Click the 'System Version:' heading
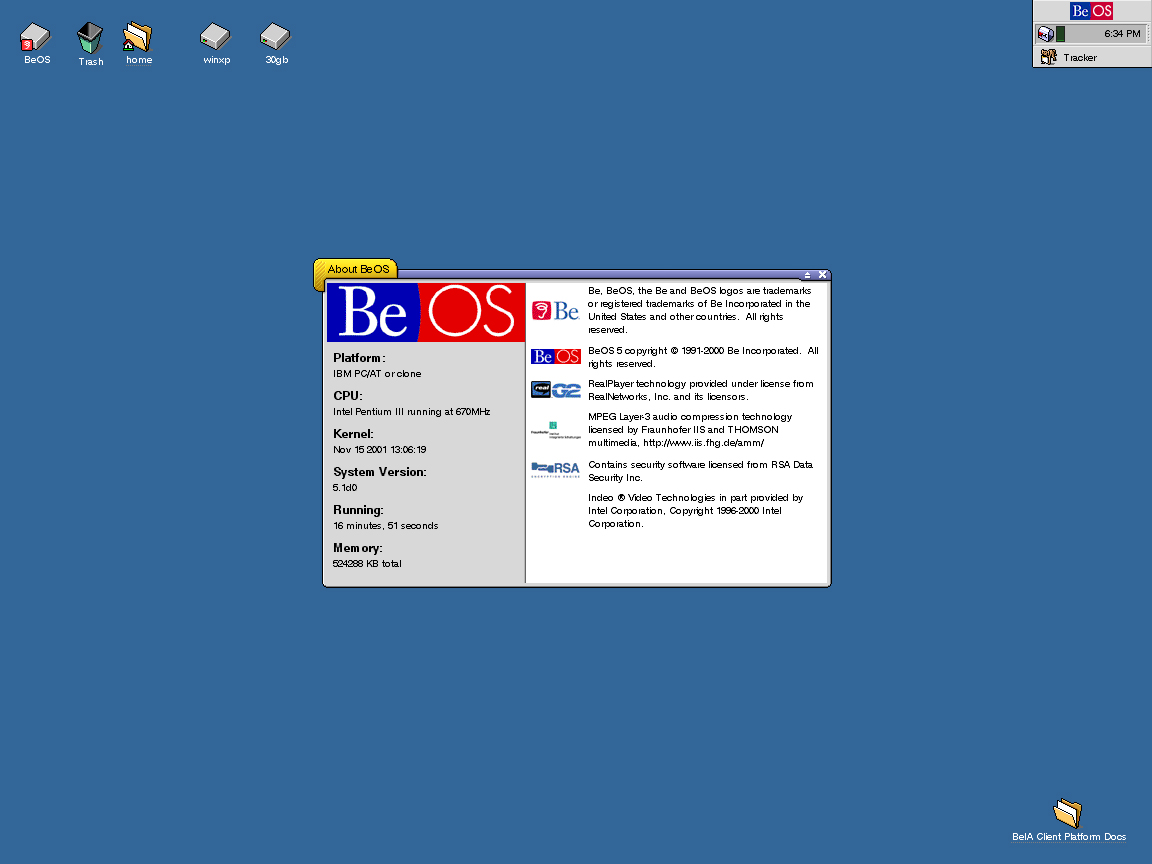The width and height of the screenshot is (1152, 864). coord(379,472)
